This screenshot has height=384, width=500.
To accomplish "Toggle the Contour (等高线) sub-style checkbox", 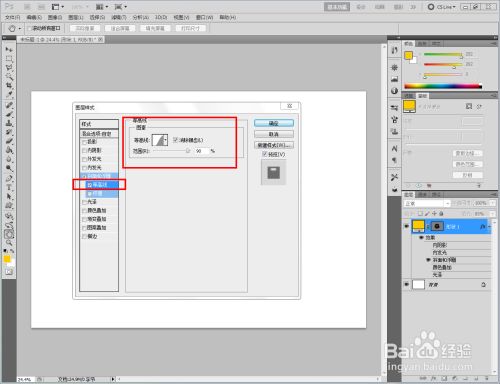I will coord(89,185).
